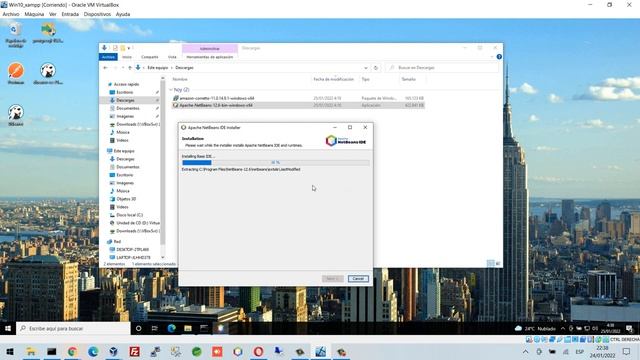
Task: Click the Explorer back arrow
Action: coord(105,68)
